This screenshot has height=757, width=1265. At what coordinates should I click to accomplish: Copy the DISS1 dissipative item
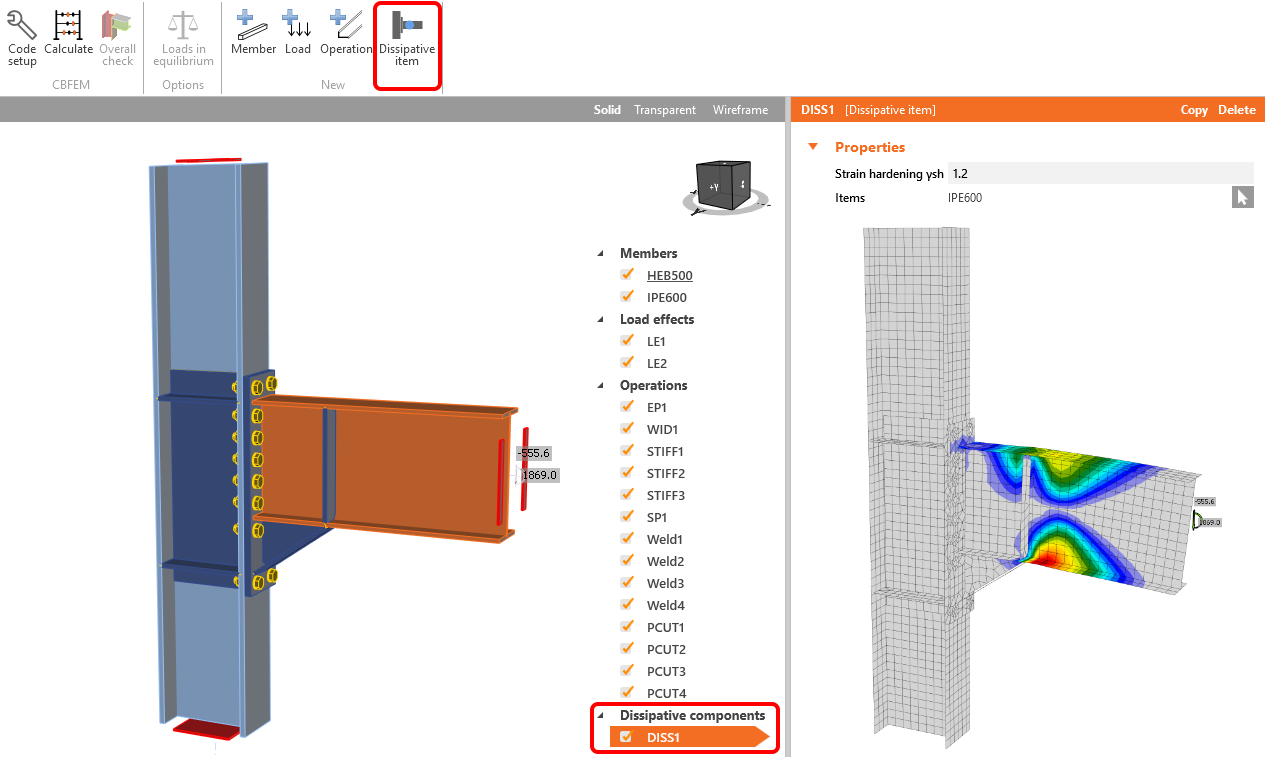[x=1194, y=109]
